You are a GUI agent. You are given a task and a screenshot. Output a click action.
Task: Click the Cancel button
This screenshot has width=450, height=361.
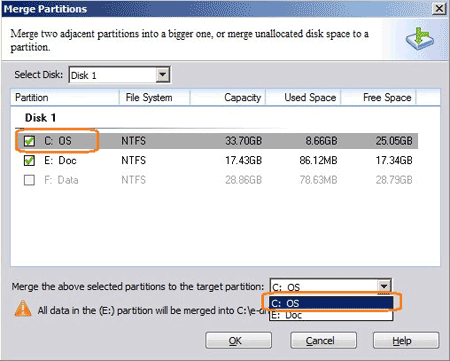pyautogui.click(x=323, y=341)
